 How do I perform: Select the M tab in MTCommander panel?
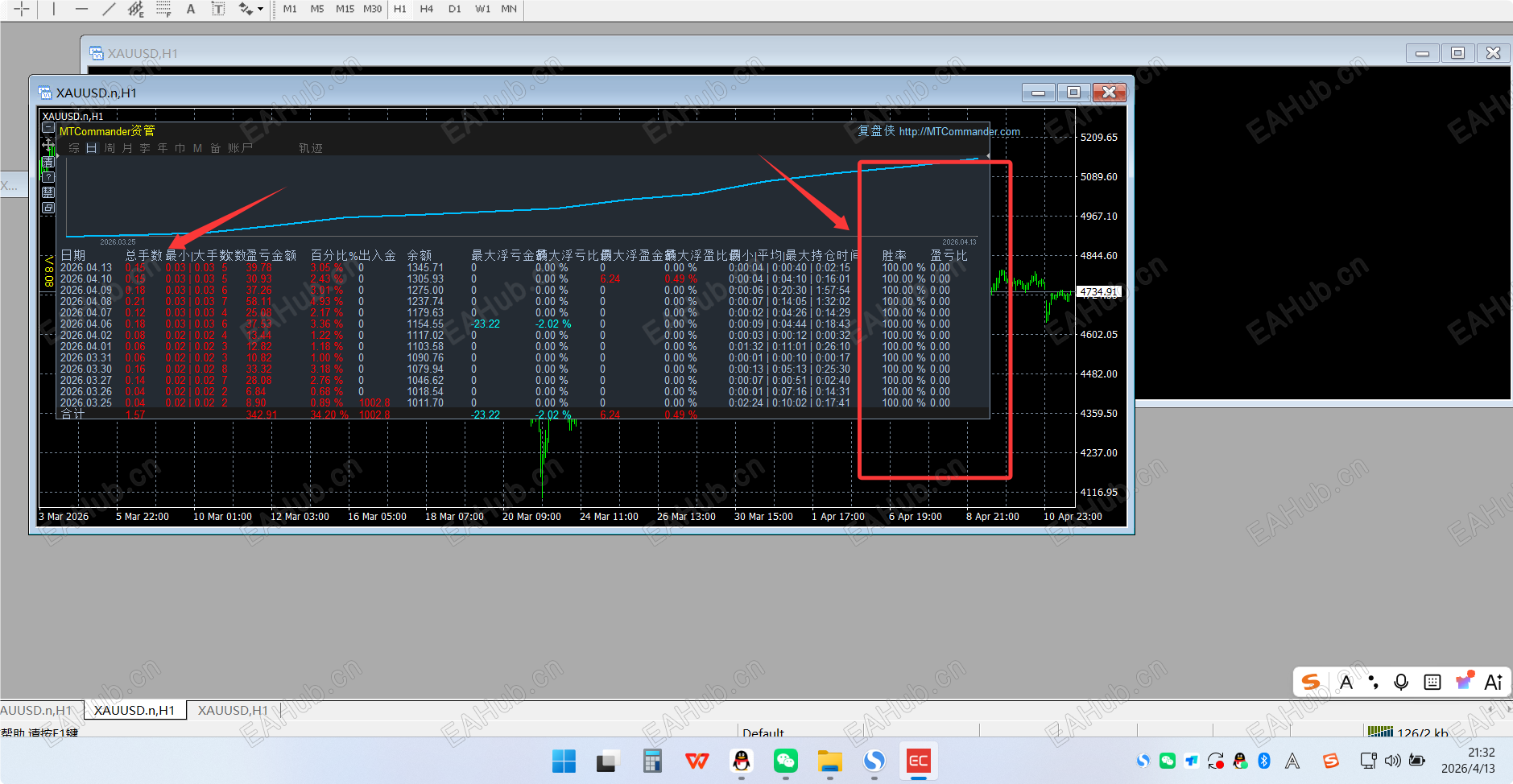pyautogui.click(x=198, y=148)
